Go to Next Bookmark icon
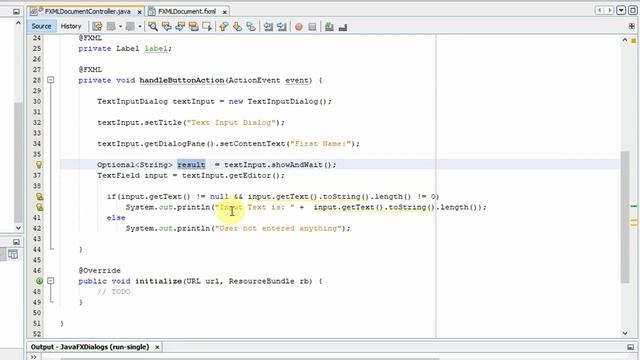The image size is (640, 360). 237,27
